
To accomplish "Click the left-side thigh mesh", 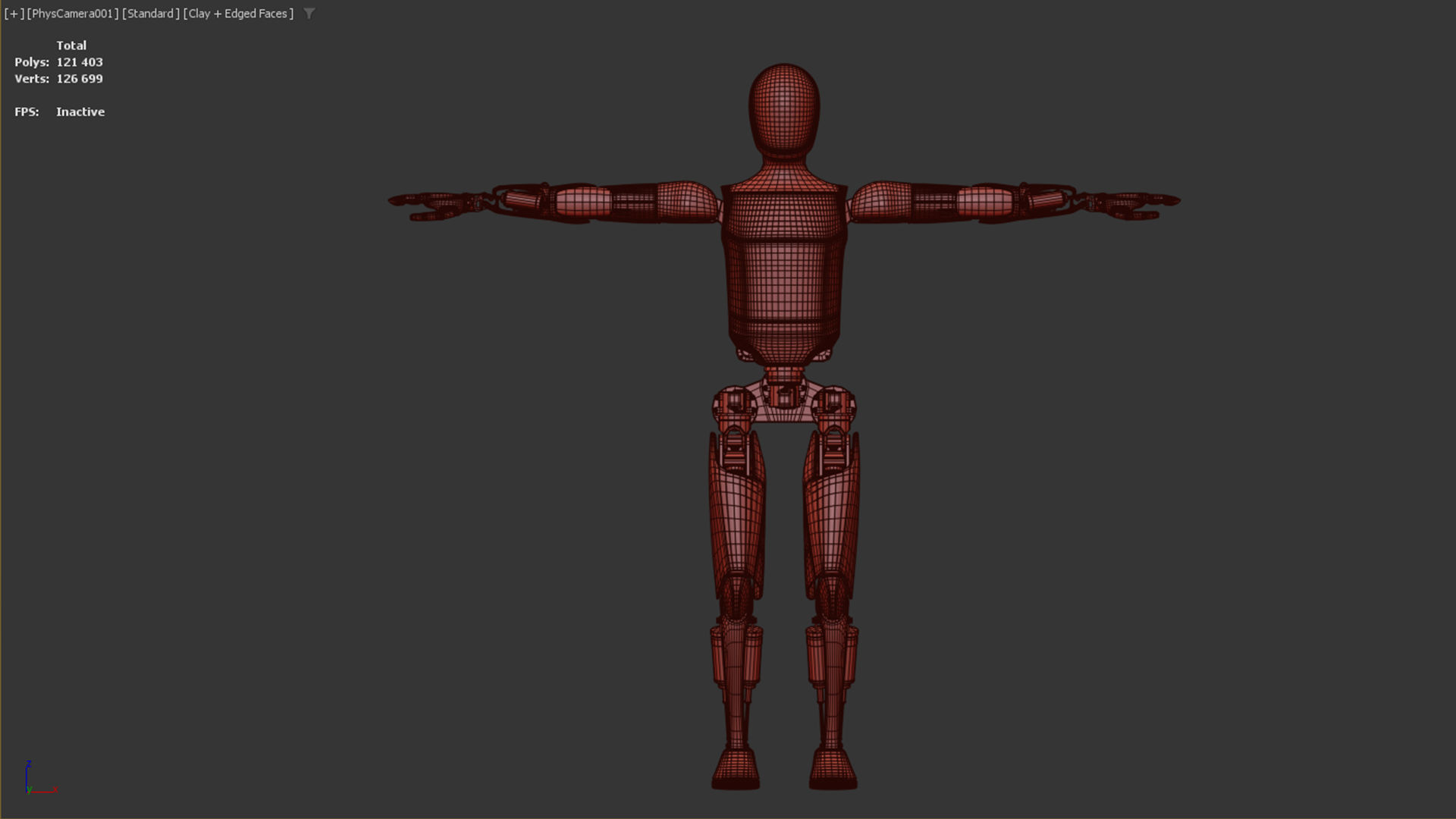I will (737, 516).
